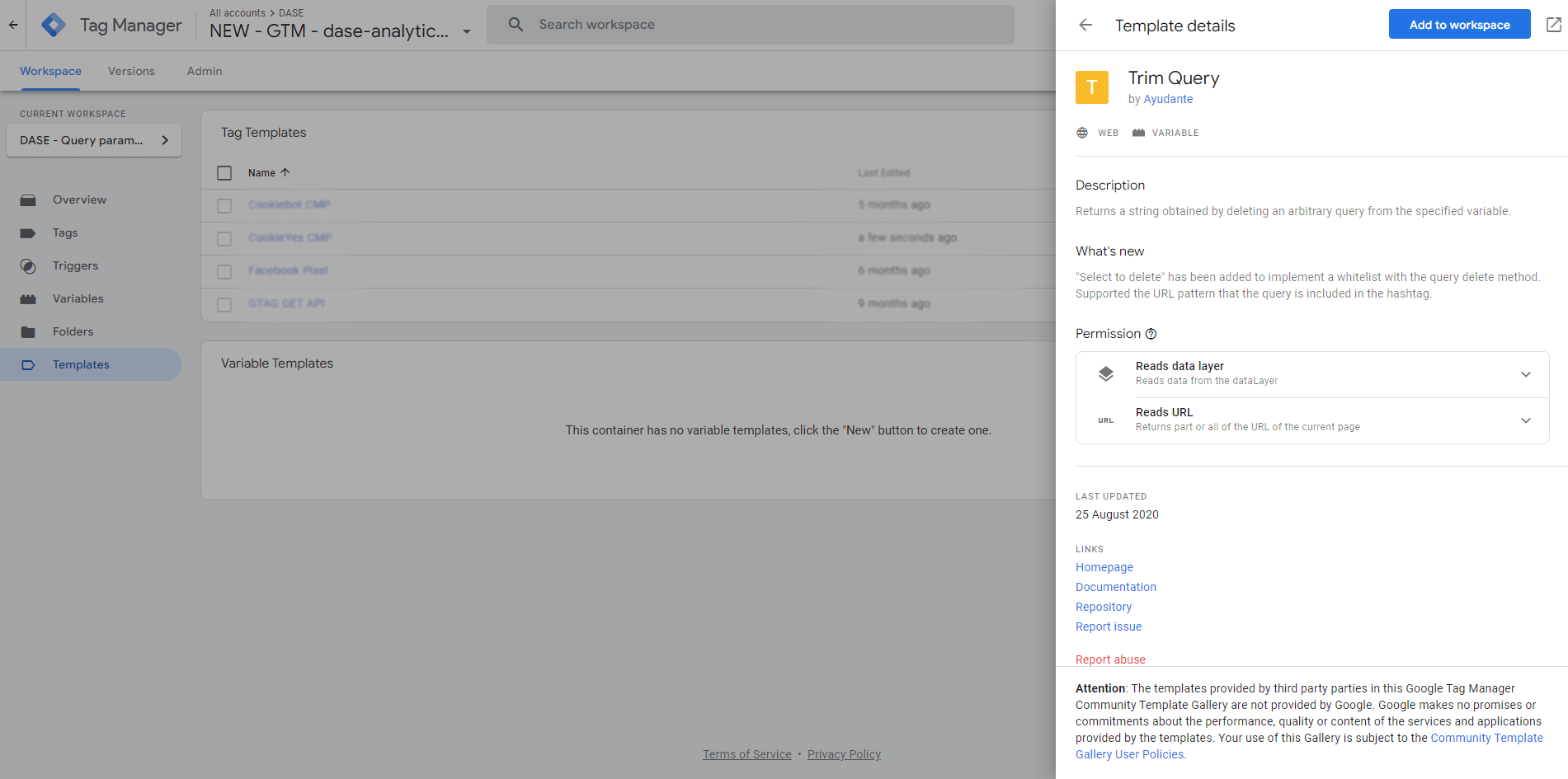Open Overview in the sidebar
1568x779 pixels.
click(x=91, y=199)
